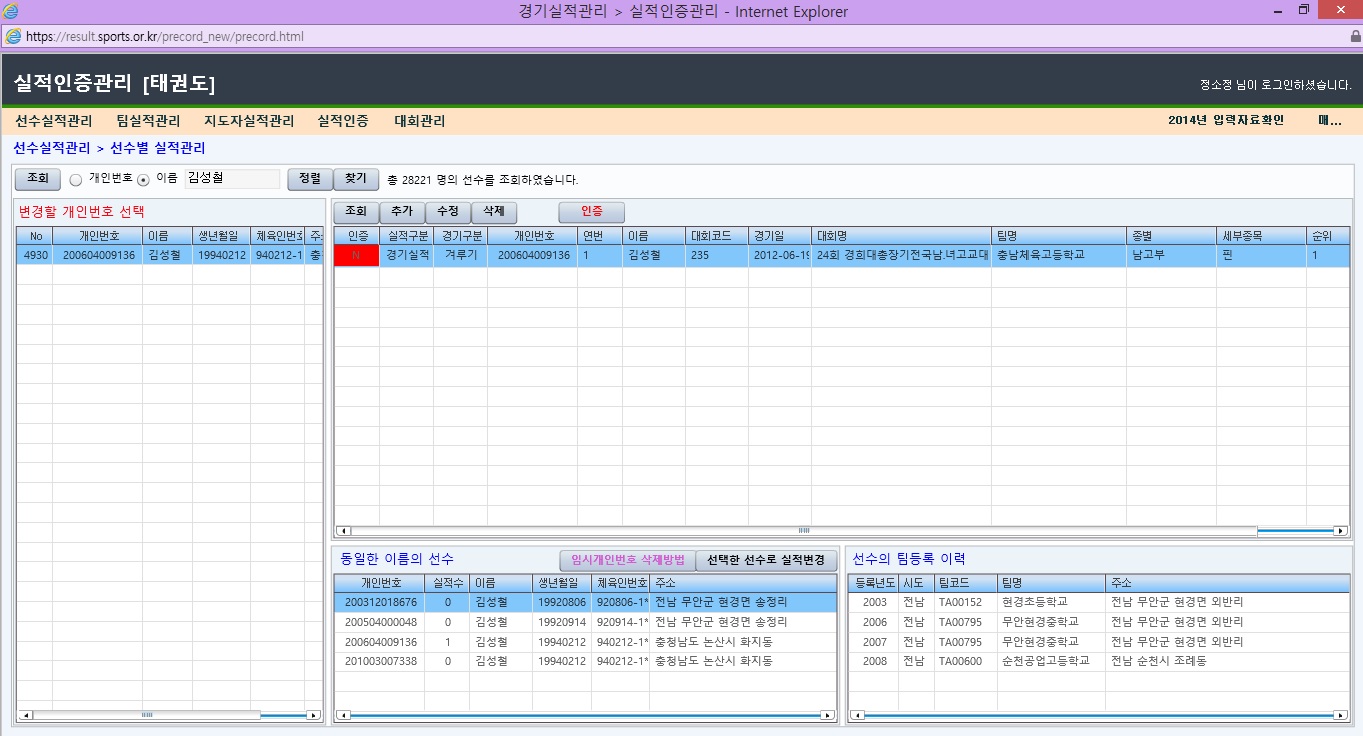
Task: Click the 찾기 button
Action: pos(355,178)
